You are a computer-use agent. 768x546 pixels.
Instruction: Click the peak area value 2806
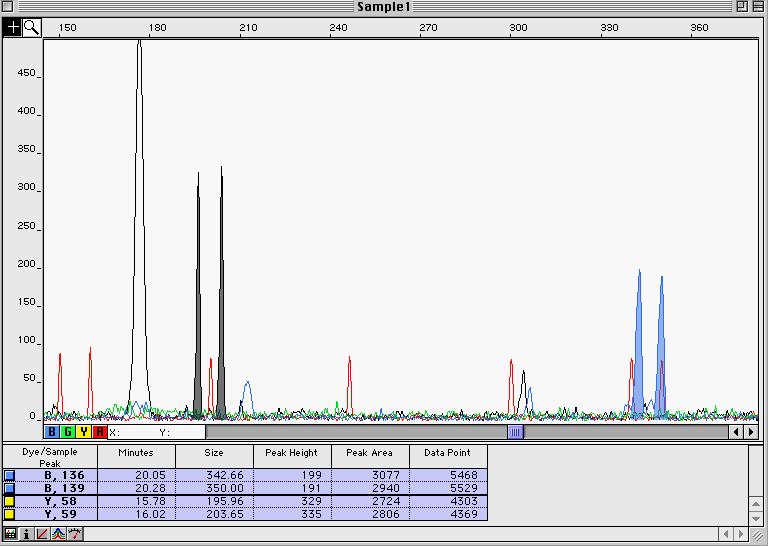386,514
